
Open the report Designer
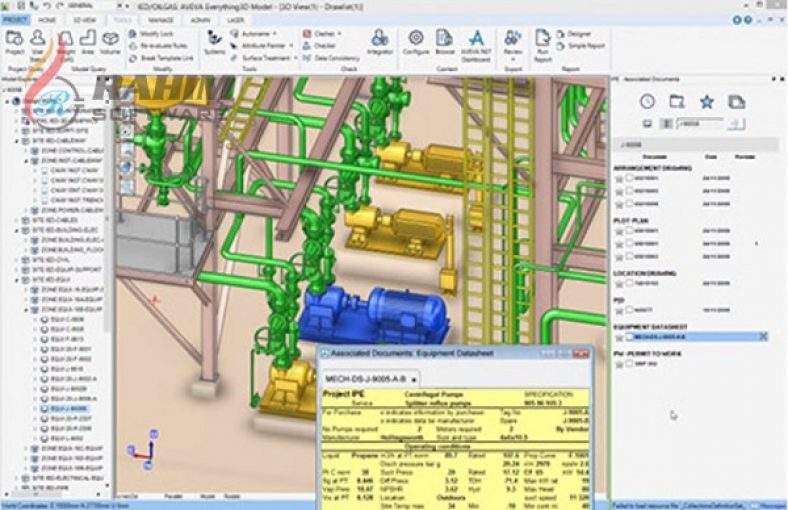(574, 34)
